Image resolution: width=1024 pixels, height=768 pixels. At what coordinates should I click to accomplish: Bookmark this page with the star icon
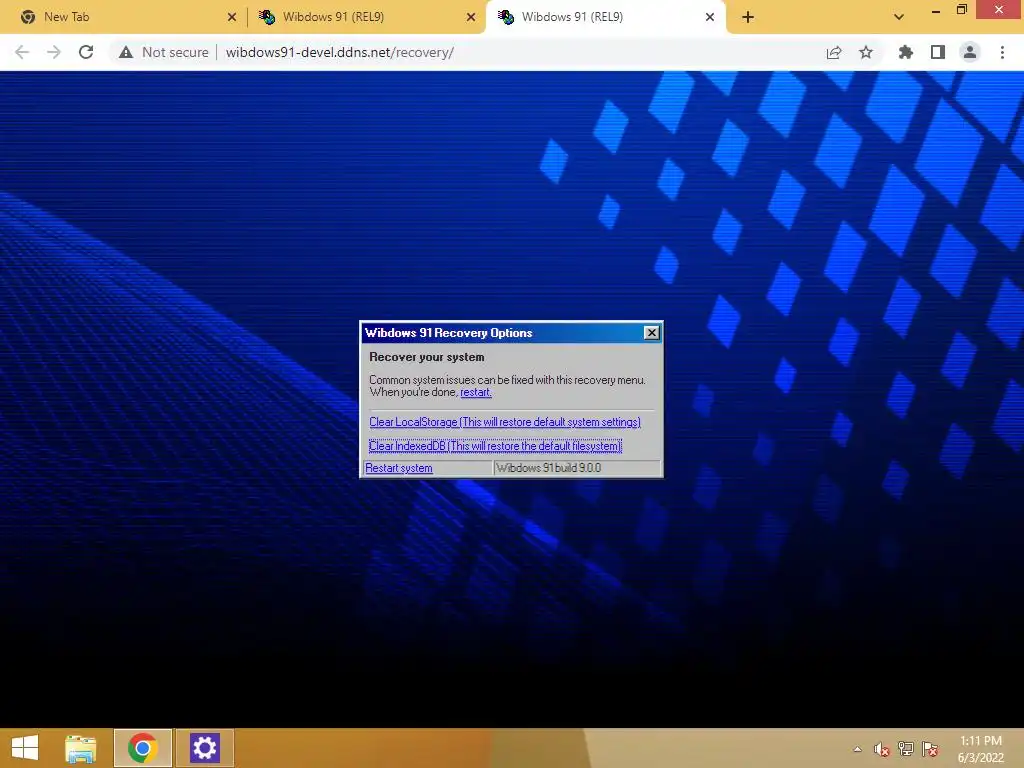866,52
